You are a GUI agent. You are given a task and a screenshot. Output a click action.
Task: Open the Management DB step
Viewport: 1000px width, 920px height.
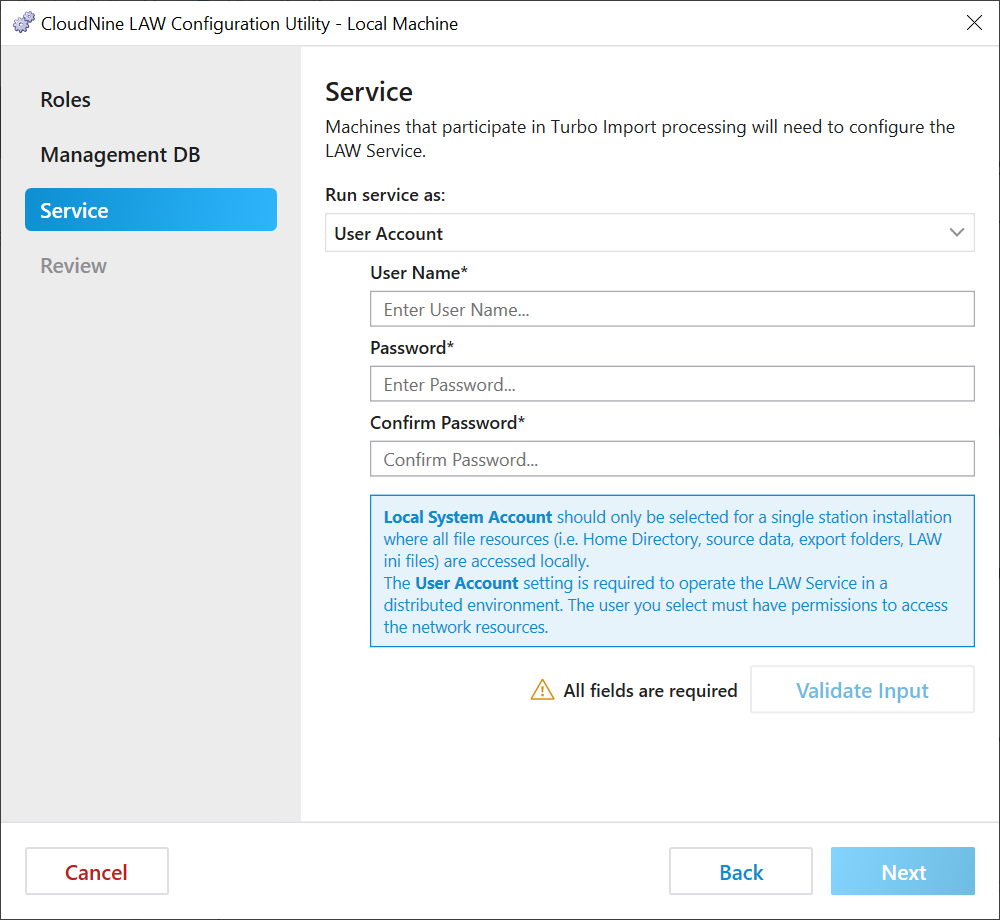click(x=121, y=155)
